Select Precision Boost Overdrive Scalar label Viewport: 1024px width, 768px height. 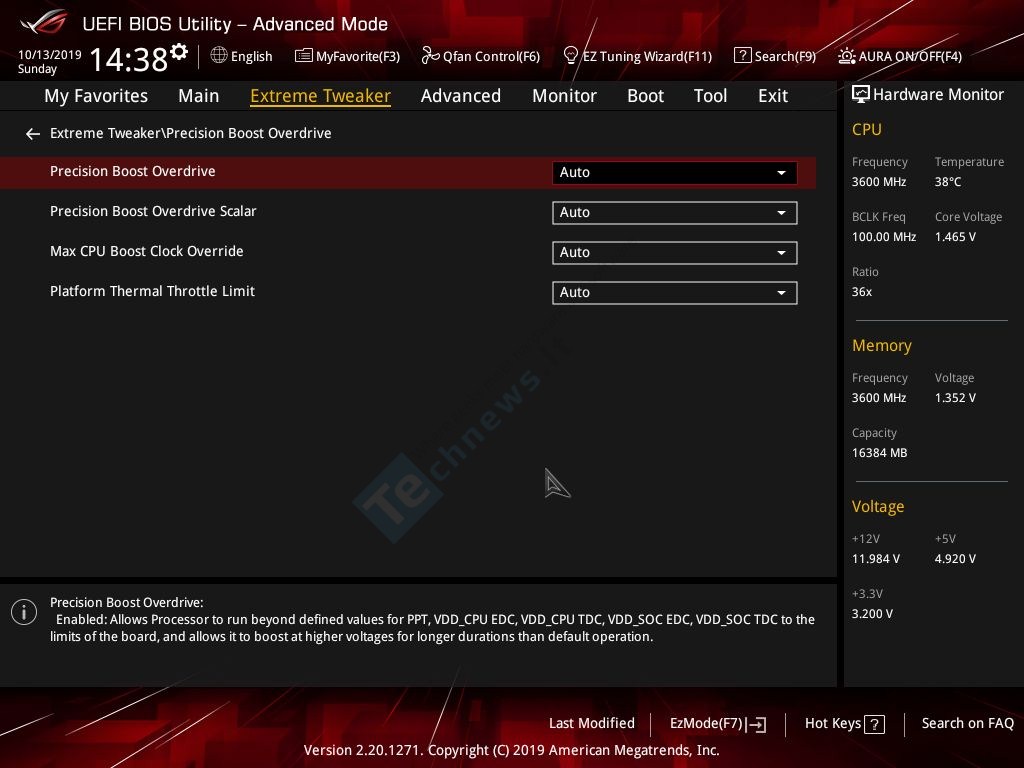point(153,212)
